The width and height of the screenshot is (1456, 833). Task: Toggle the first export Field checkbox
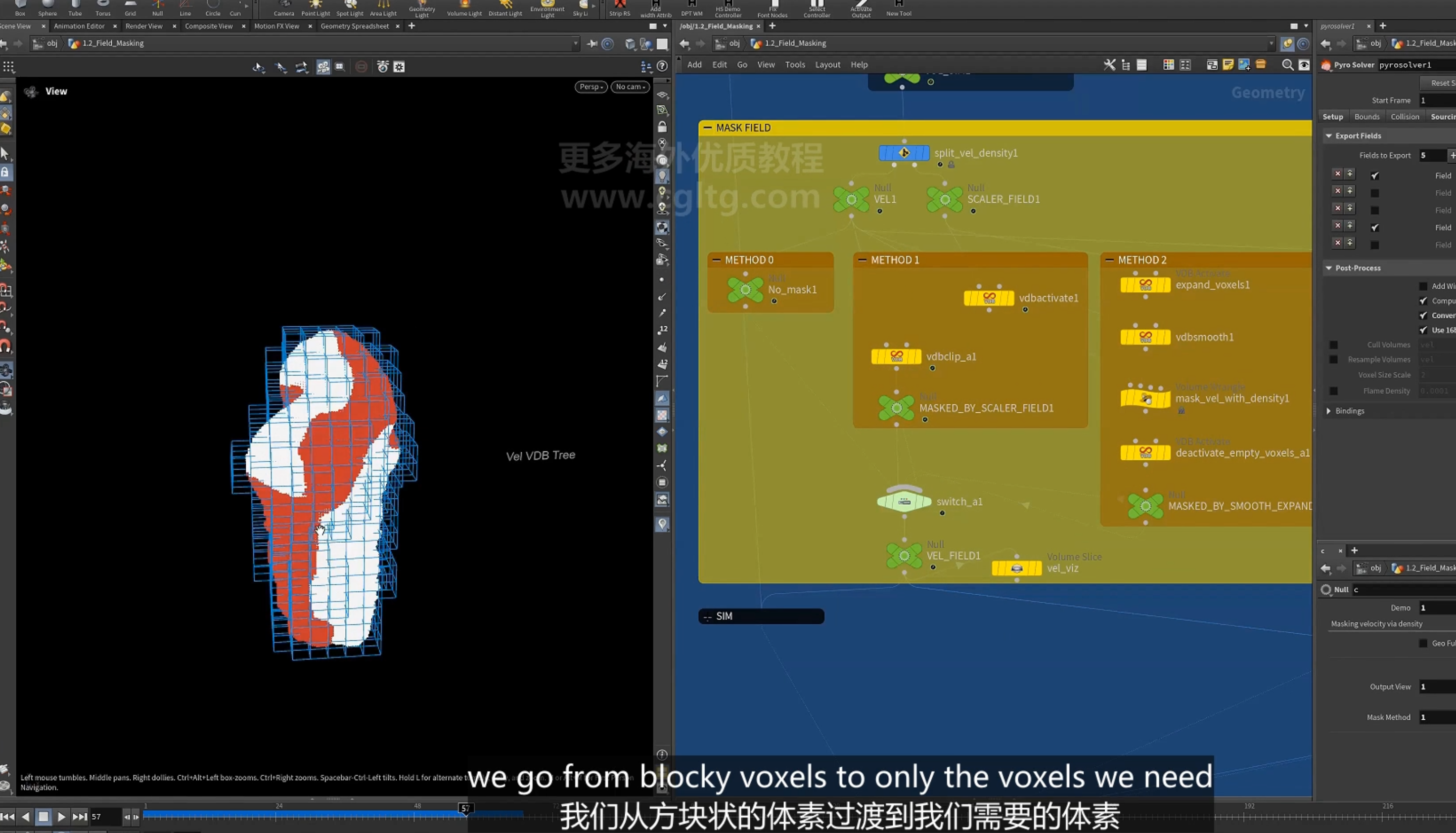(1375, 175)
